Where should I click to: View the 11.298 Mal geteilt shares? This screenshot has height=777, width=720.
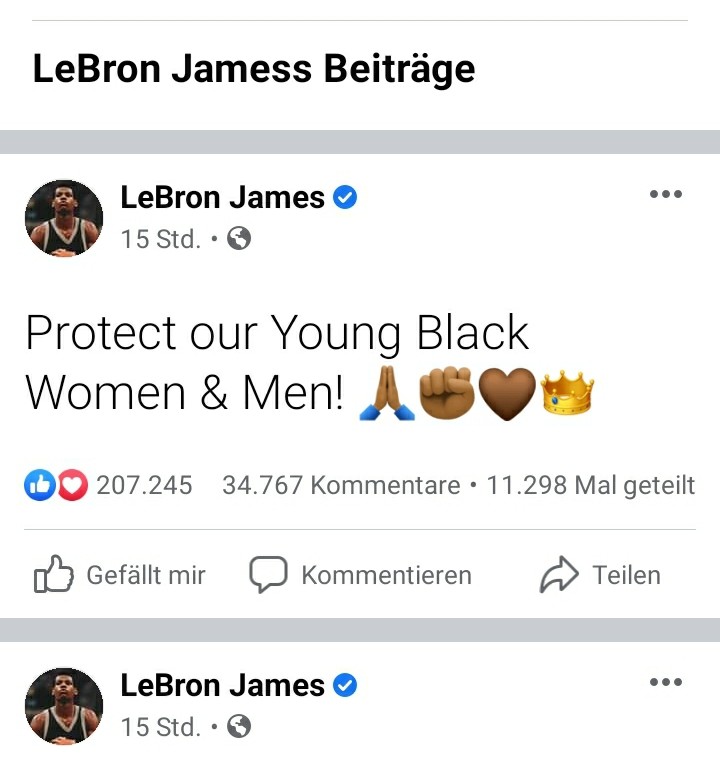(x=591, y=485)
